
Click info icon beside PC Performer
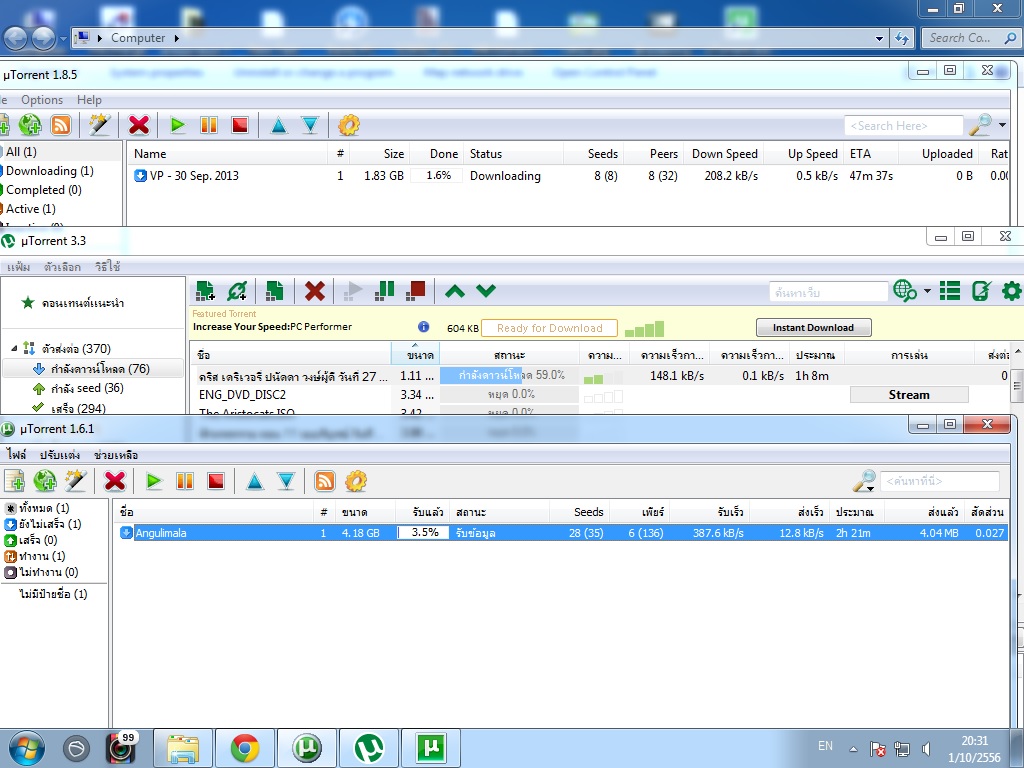(x=423, y=327)
